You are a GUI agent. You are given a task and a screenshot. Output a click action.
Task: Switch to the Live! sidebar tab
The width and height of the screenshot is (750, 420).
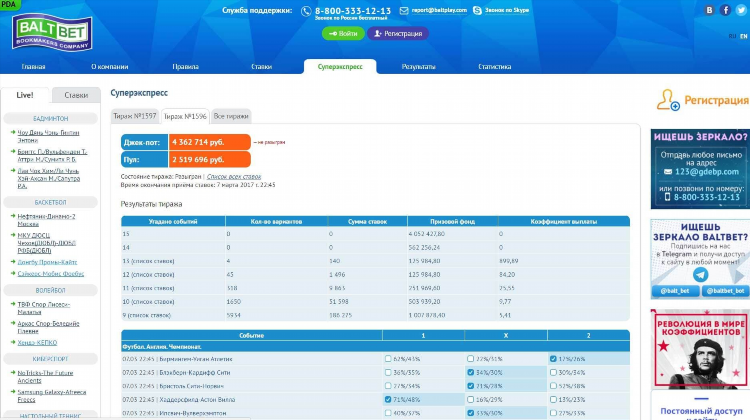[25, 95]
